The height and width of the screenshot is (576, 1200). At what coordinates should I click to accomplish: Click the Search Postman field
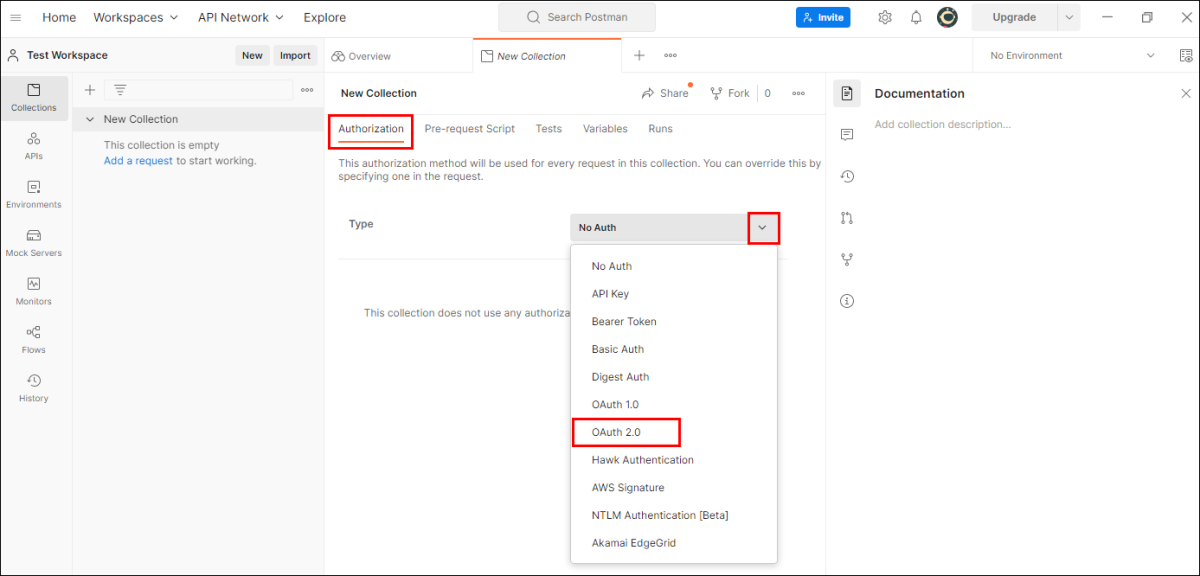(x=577, y=17)
